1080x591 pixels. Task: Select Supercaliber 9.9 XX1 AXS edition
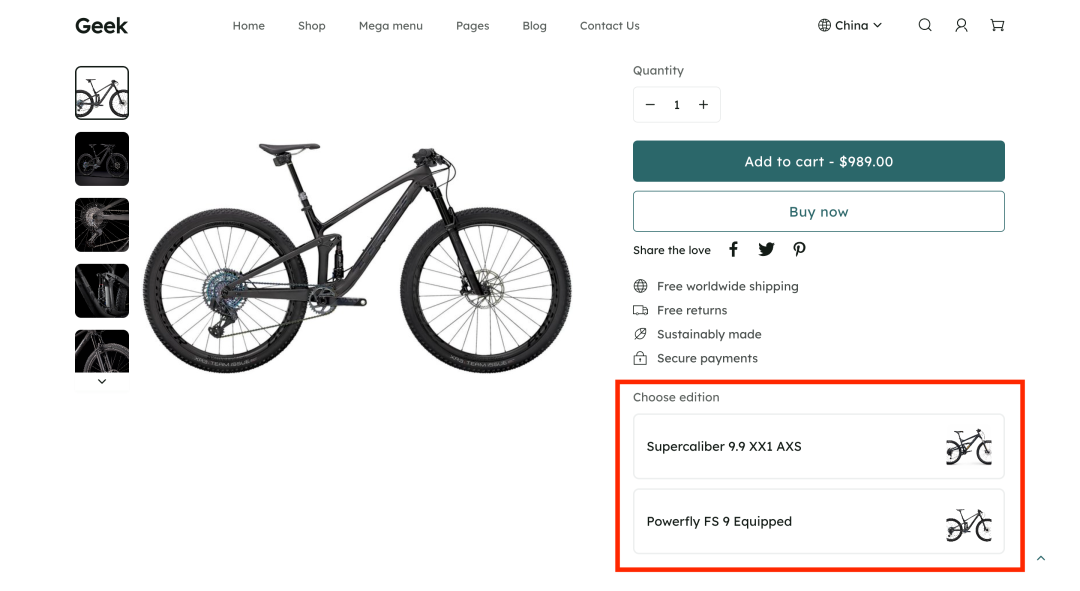tap(818, 446)
